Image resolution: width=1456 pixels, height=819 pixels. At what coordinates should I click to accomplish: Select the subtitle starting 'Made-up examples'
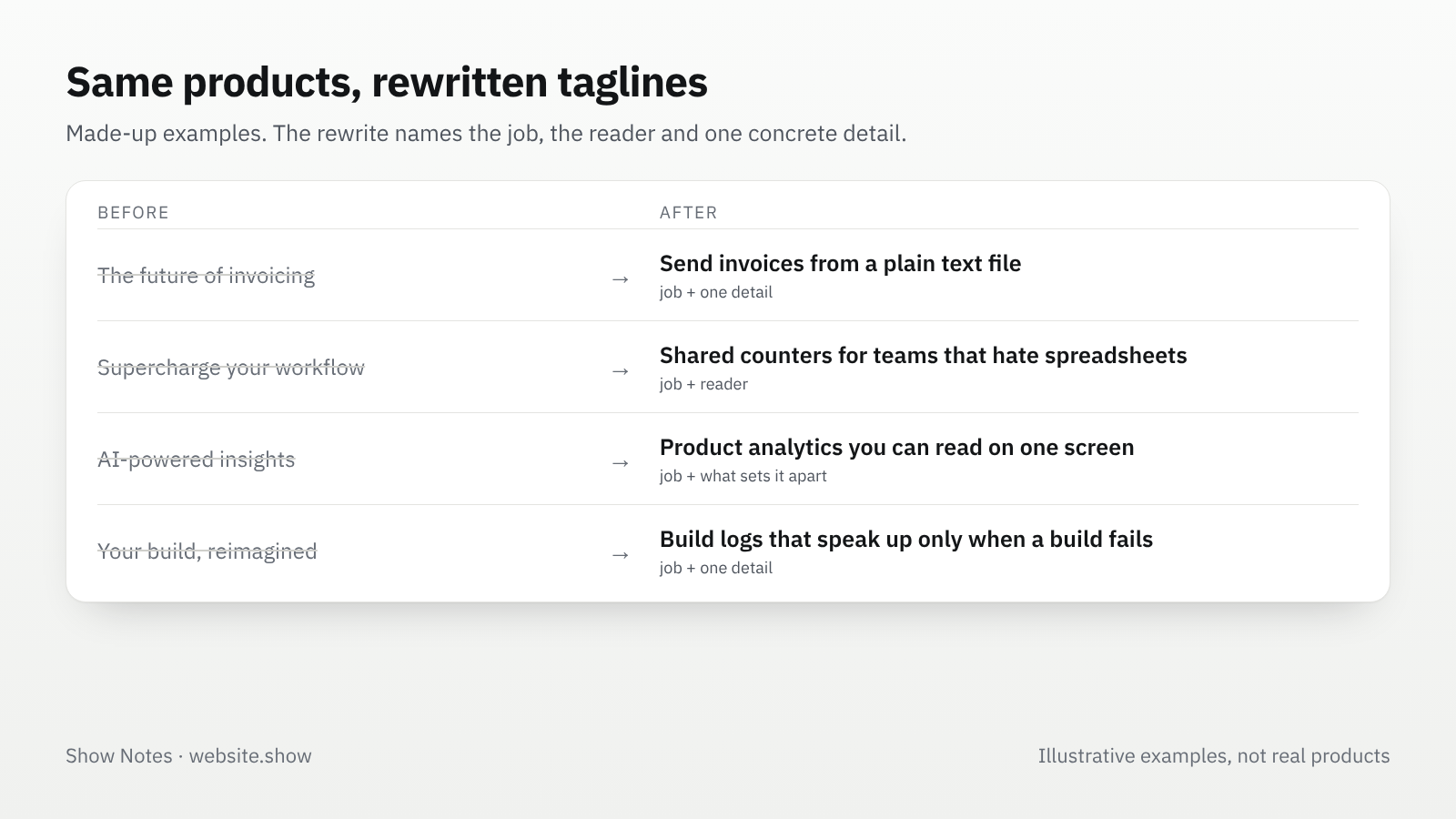[486, 134]
